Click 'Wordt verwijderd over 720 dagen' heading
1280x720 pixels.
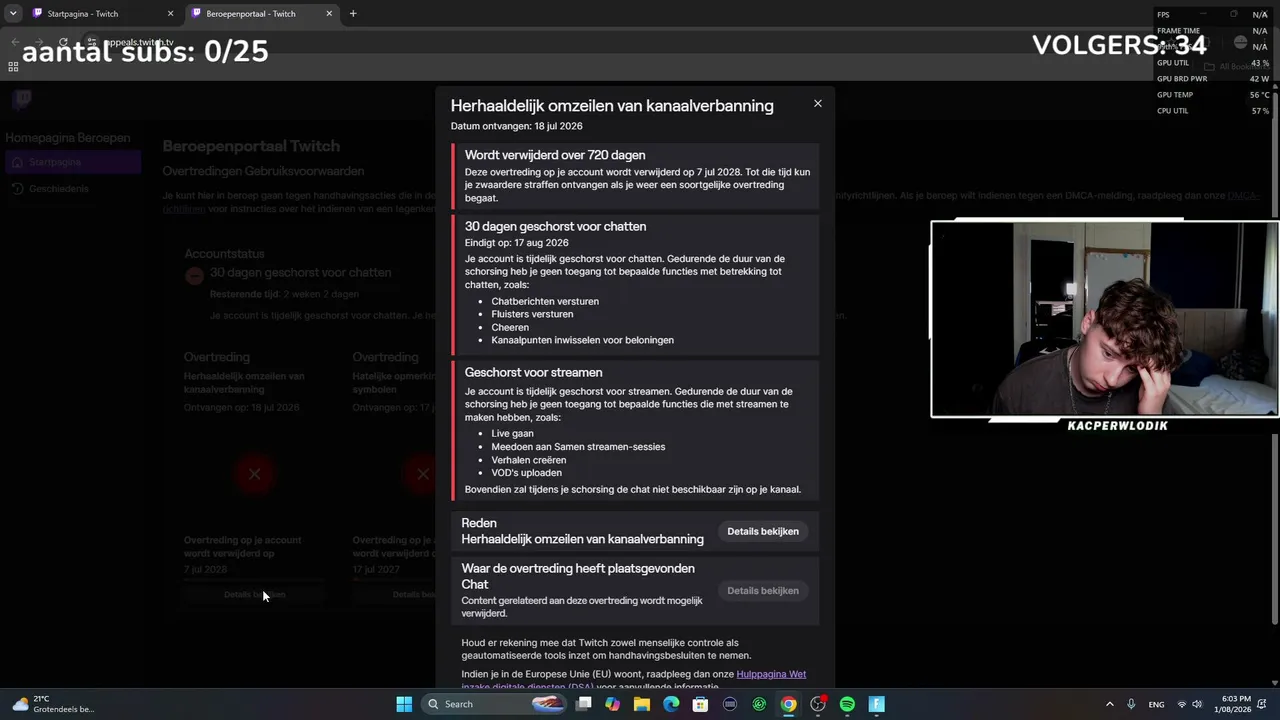point(555,155)
